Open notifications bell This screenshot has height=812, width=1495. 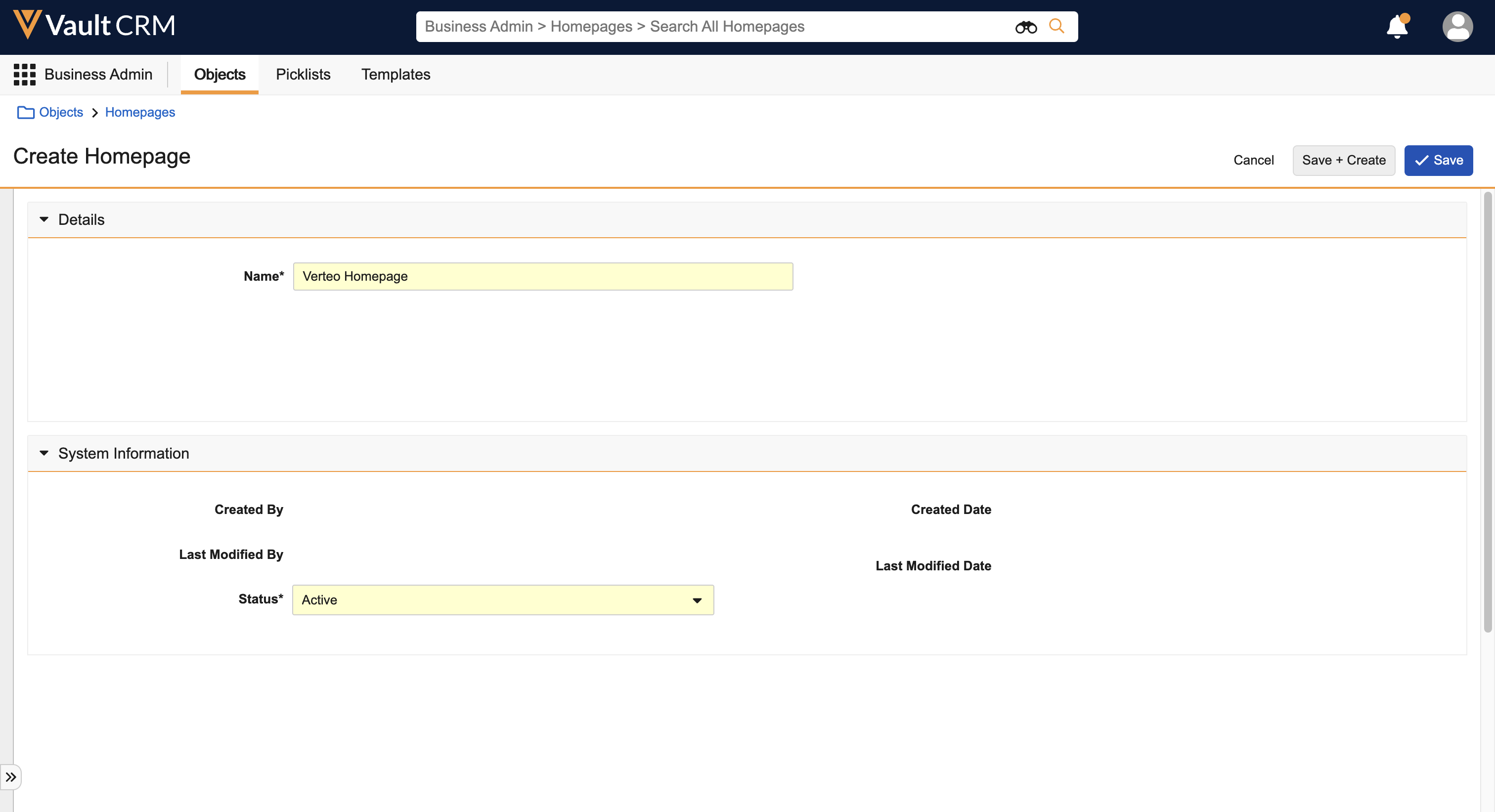tap(1397, 27)
